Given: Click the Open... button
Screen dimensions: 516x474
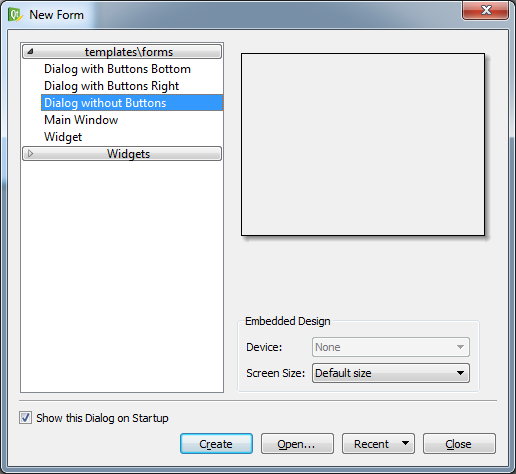Looking at the screenshot, I should pyautogui.click(x=297, y=444).
